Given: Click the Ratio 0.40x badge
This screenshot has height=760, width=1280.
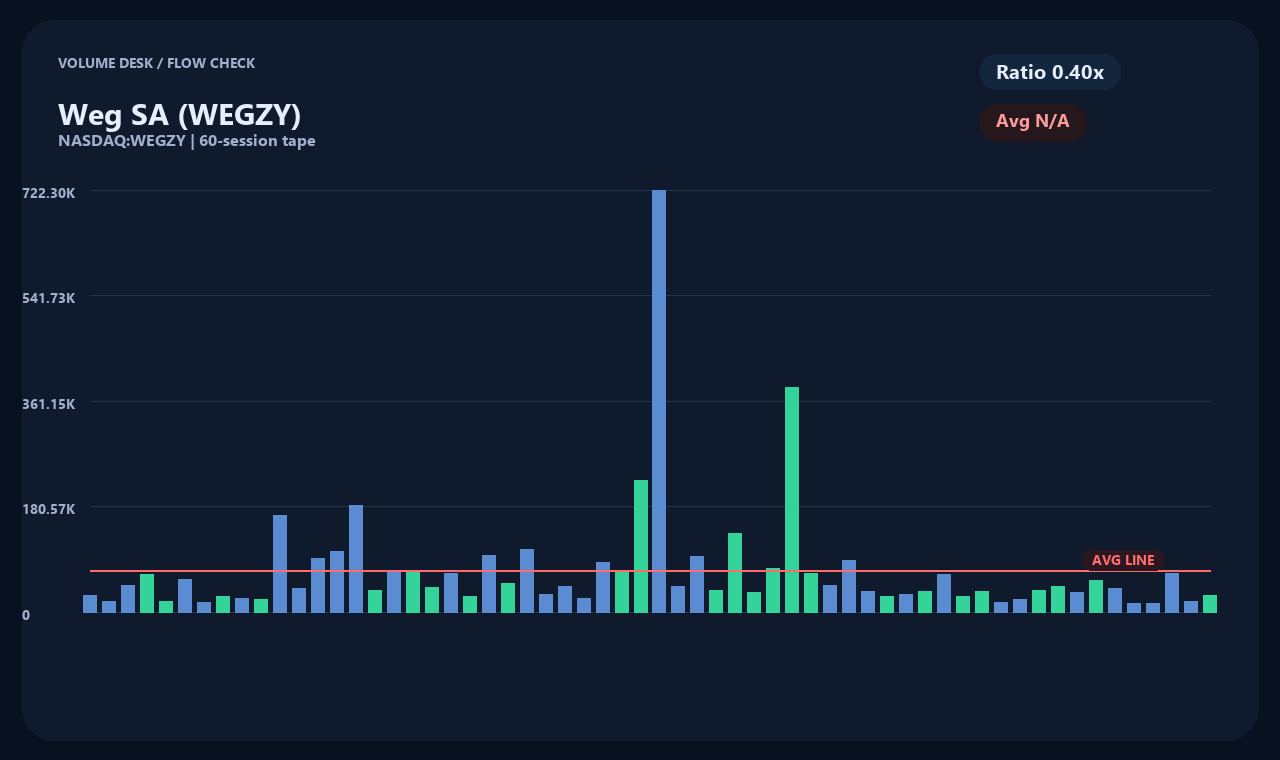Looking at the screenshot, I should pyautogui.click(x=1050, y=72).
